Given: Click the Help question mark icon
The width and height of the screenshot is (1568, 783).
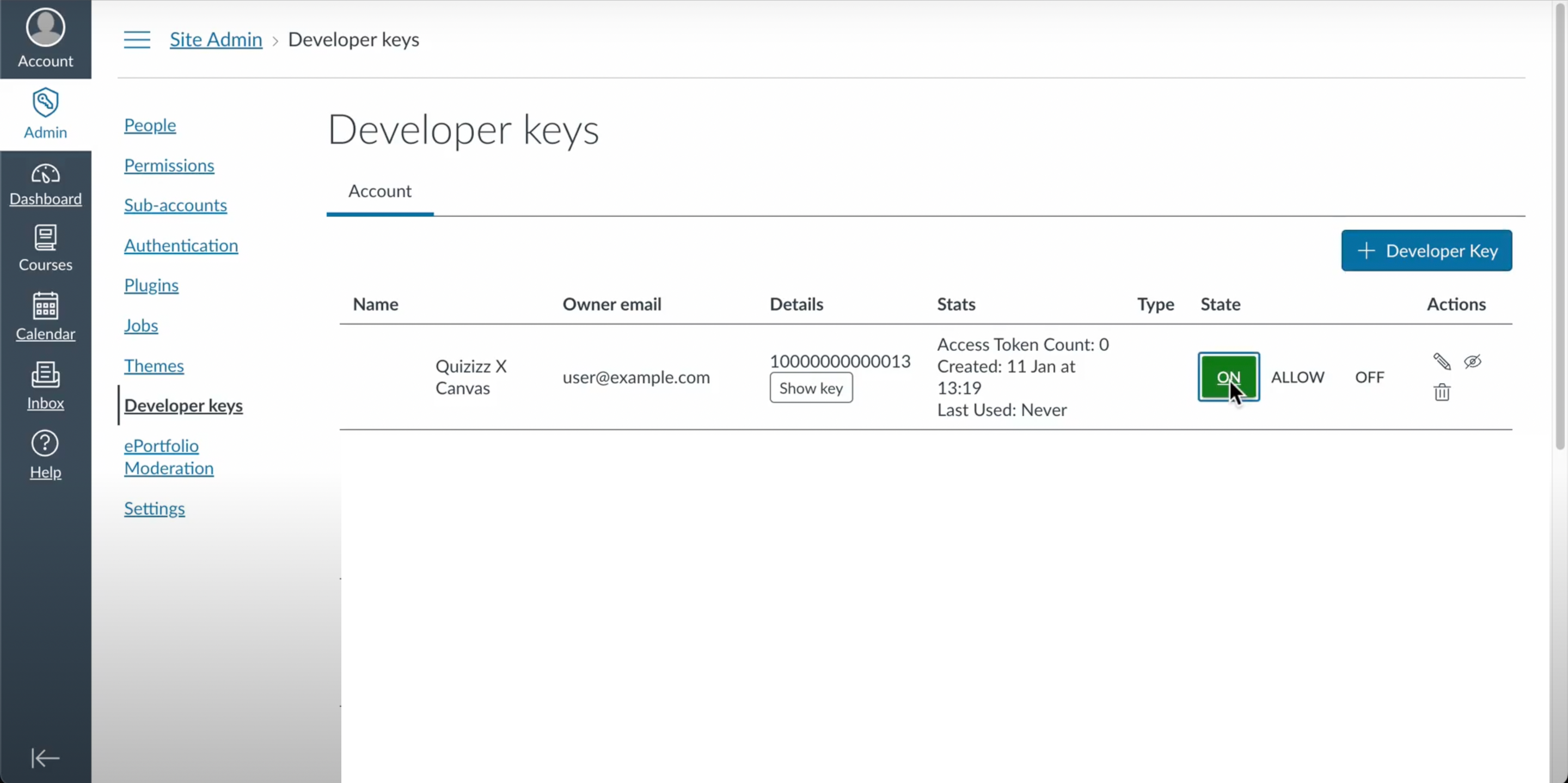Looking at the screenshot, I should pos(45,444).
